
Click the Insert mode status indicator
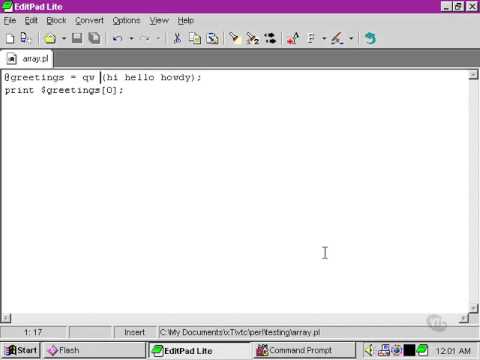tap(134, 332)
